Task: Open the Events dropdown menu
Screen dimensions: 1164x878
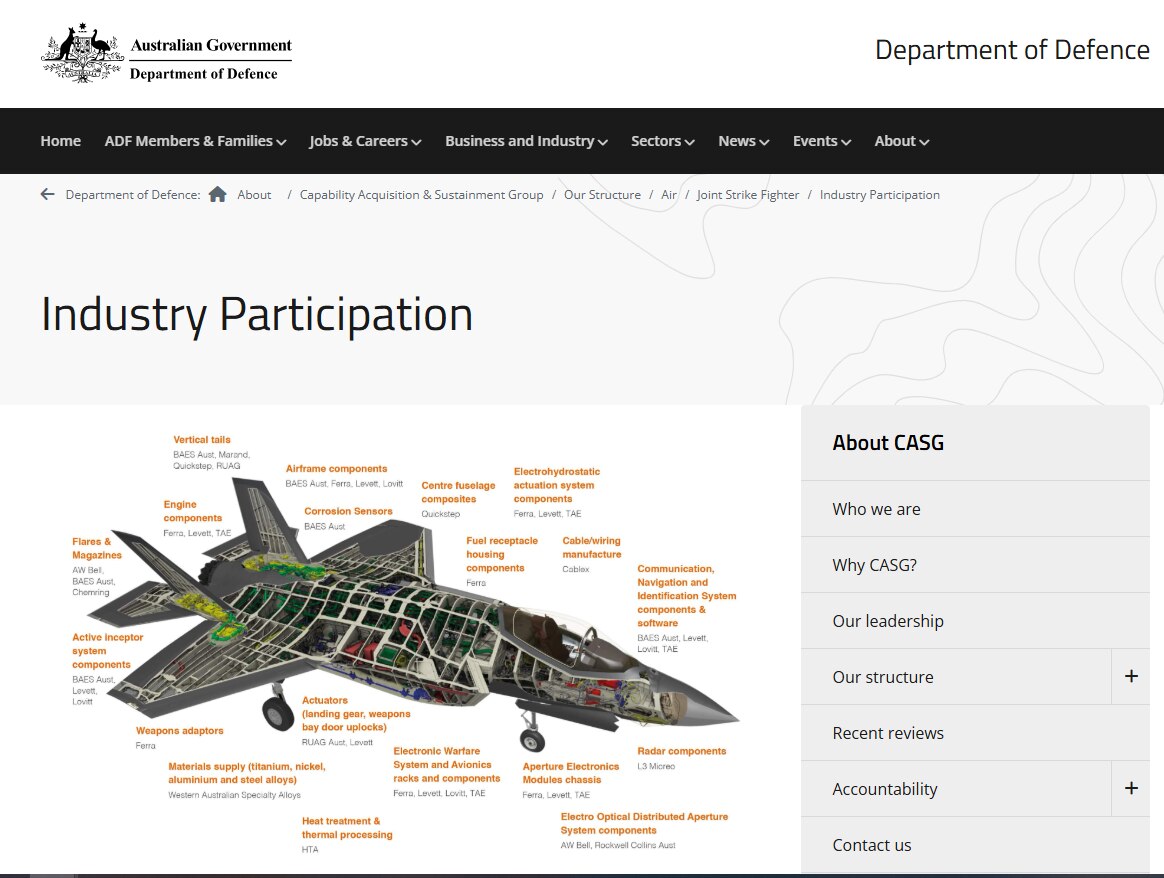Action: (821, 141)
